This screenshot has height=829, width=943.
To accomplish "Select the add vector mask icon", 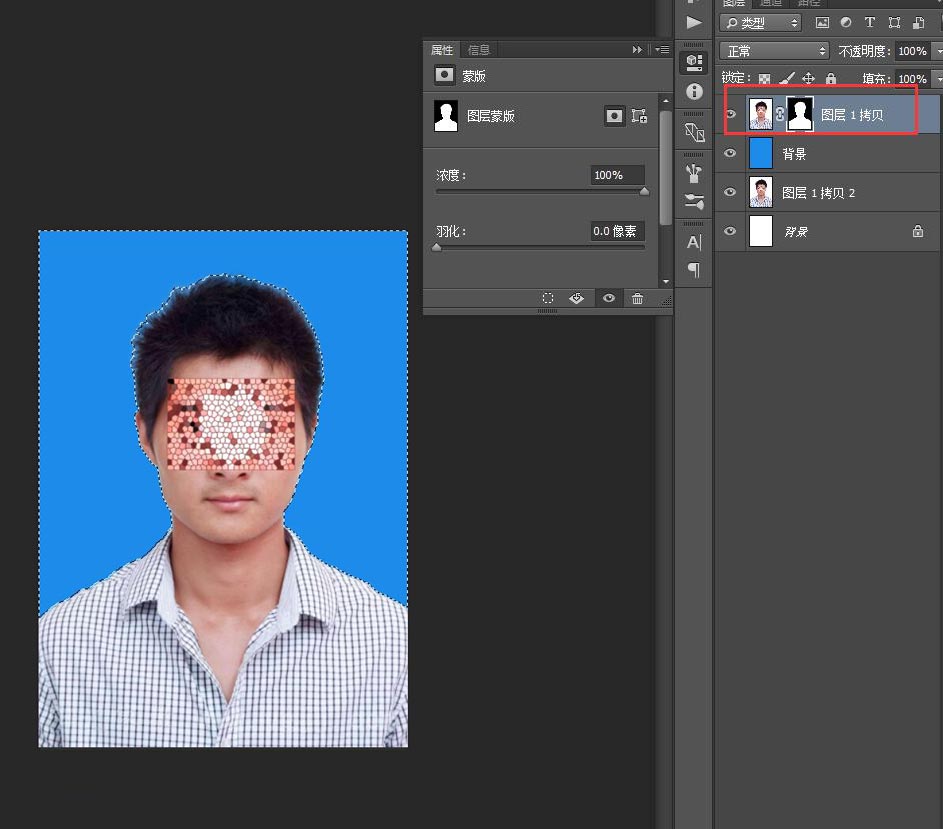I will pos(639,116).
